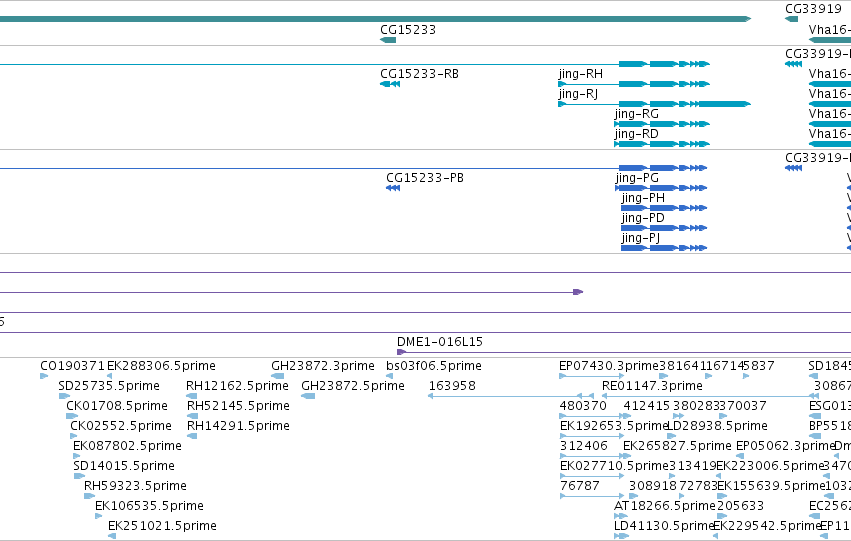Screen dimensions: 851x541
Task: Open the RH59323.5prime EST label
Action: point(135,486)
